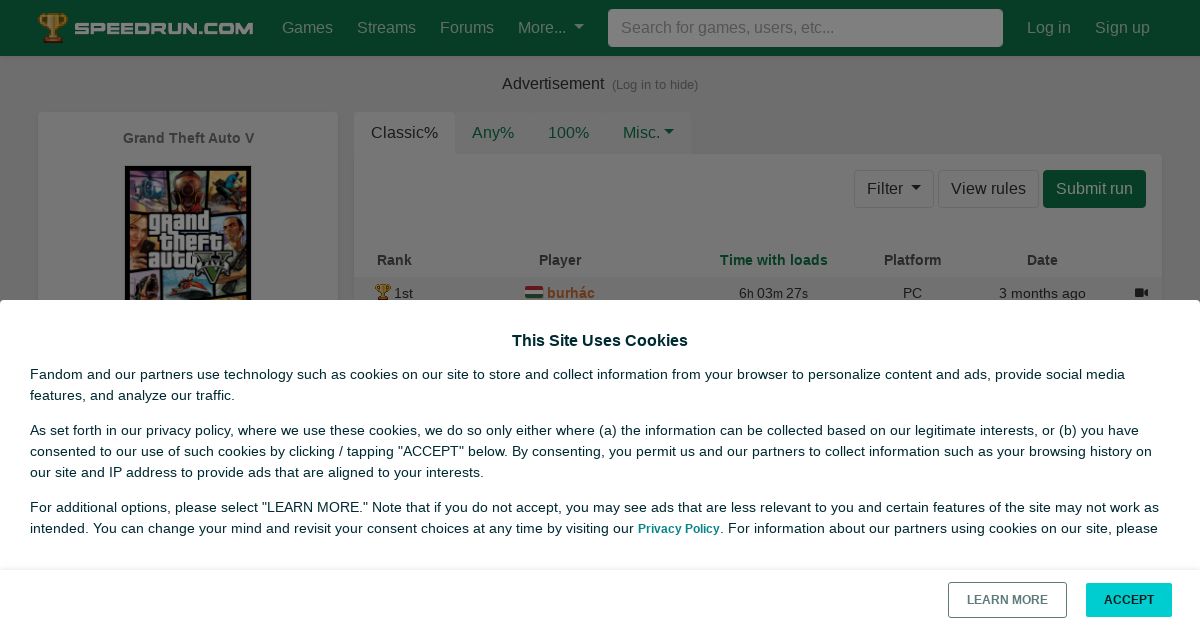Click the View rules button
1200x630 pixels.
coord(988,189)
